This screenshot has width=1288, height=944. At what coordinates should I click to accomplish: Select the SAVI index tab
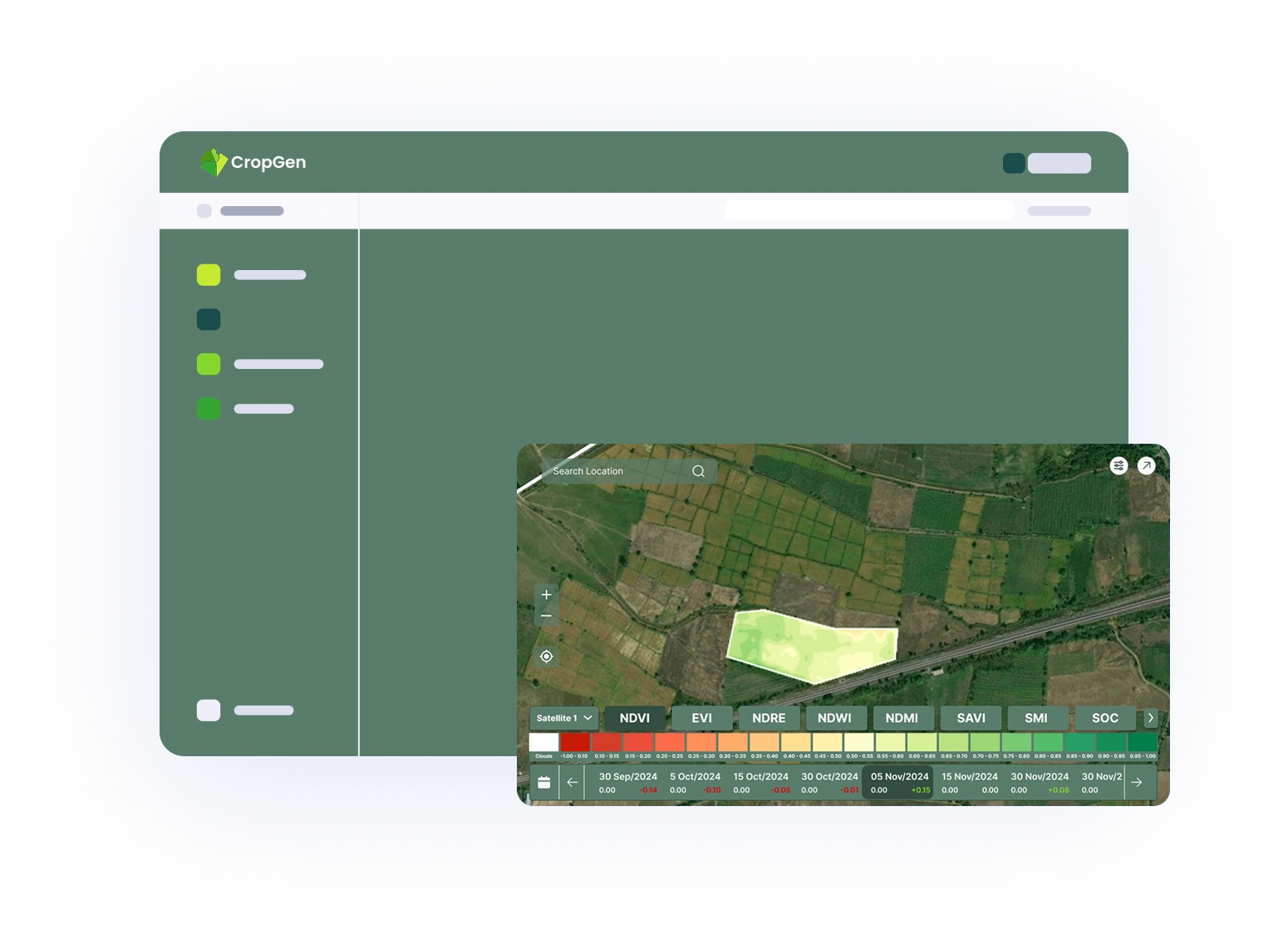(x=971, y=718)
